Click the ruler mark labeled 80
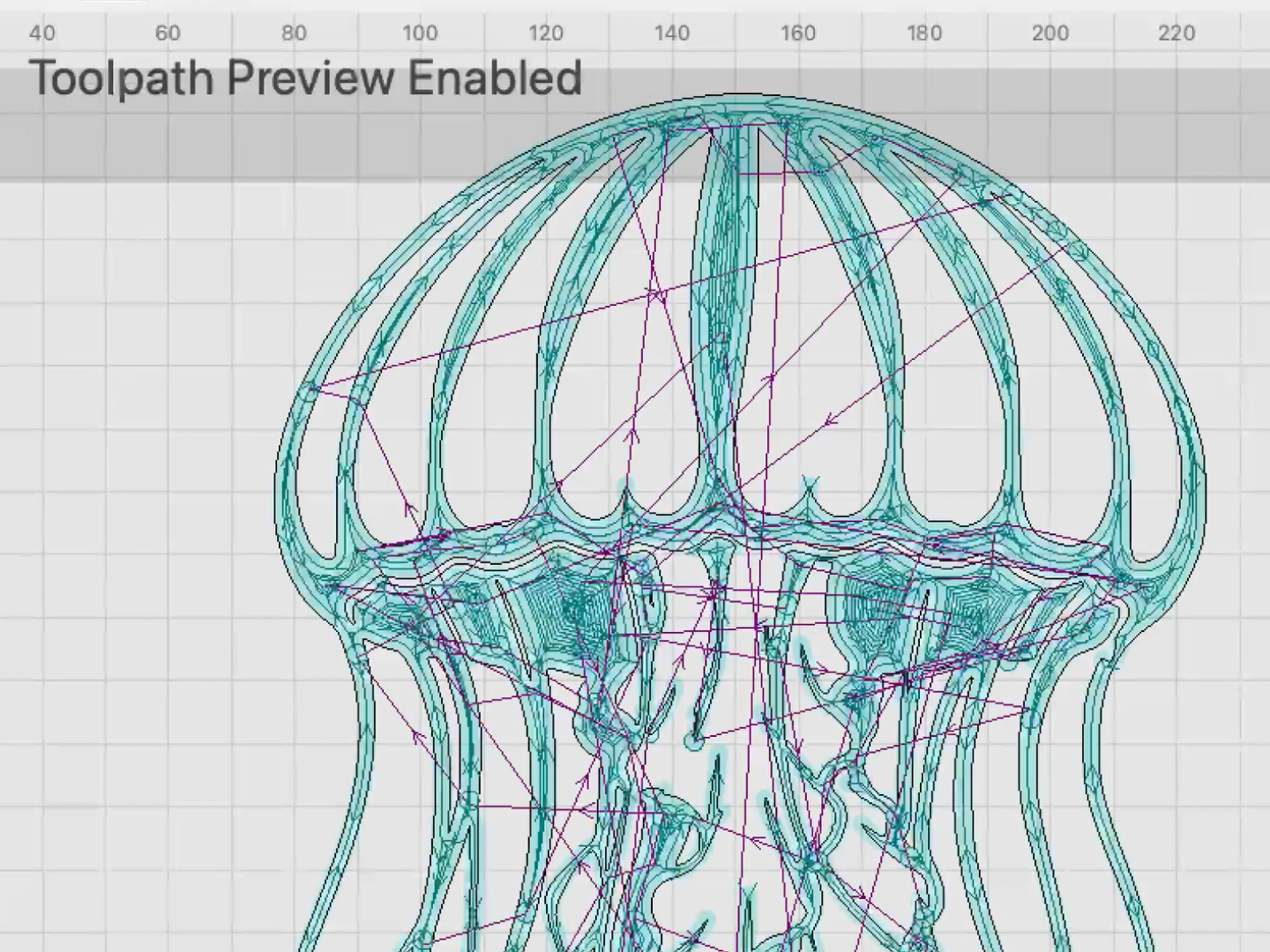1270x952 pixels. pos(294,33)
